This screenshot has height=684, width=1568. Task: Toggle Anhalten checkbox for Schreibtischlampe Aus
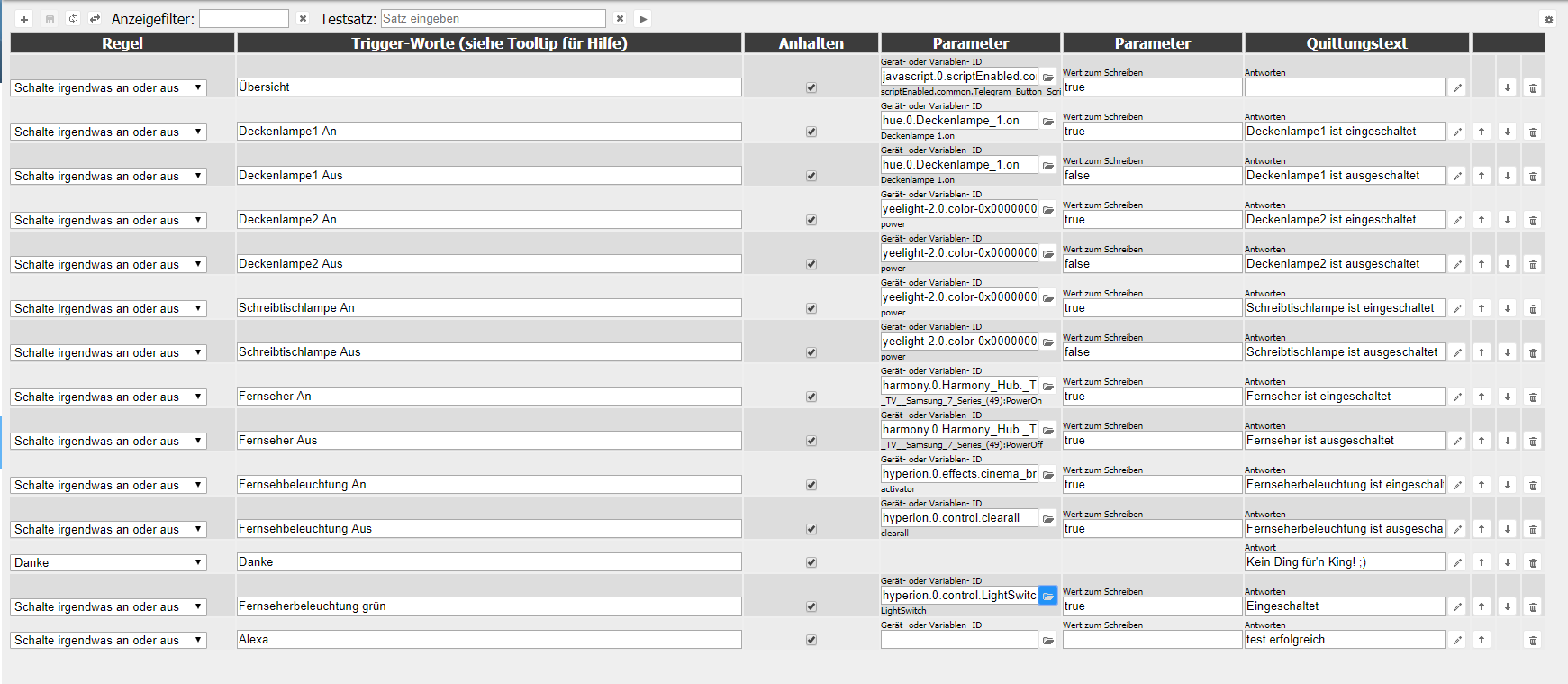(x=811, y=352)
